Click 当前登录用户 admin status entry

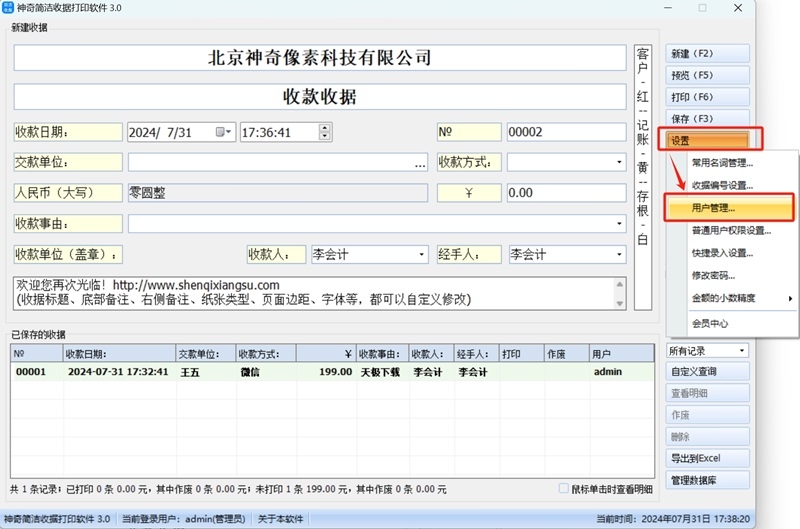184,519
